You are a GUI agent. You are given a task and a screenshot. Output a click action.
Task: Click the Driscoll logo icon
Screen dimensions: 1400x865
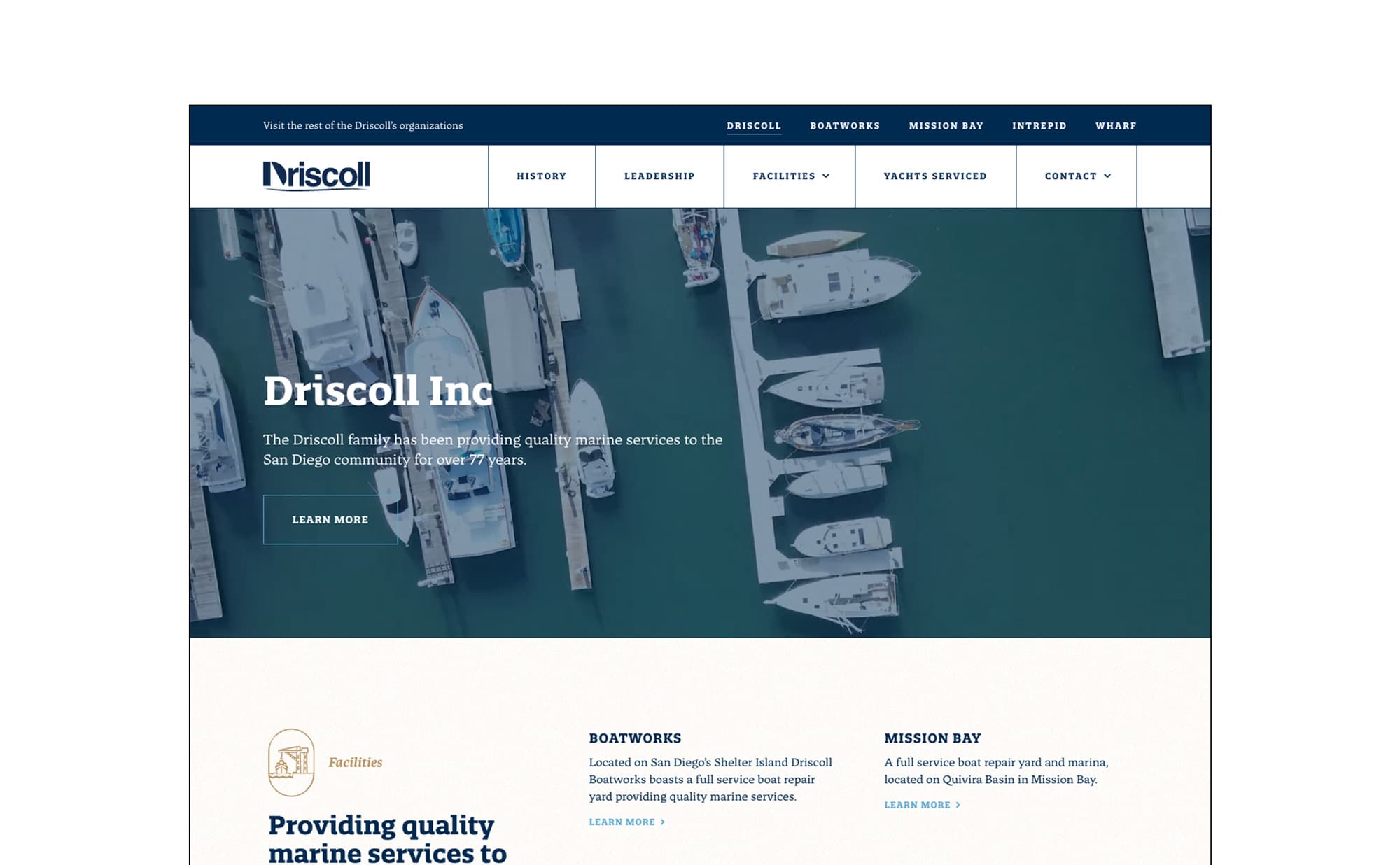[x=316, y=176]
